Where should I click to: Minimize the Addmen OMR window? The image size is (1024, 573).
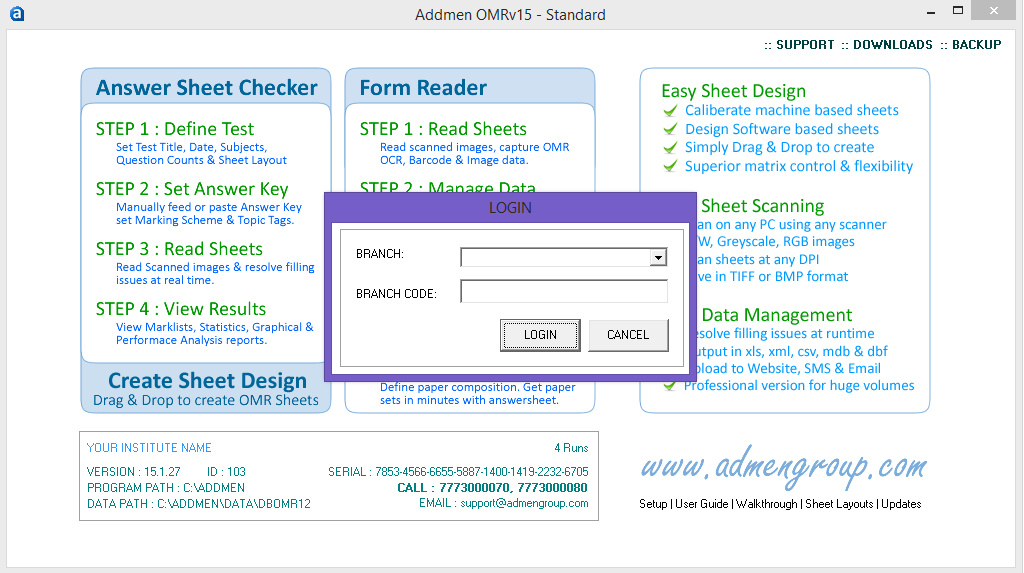click(x=931, y=12)
